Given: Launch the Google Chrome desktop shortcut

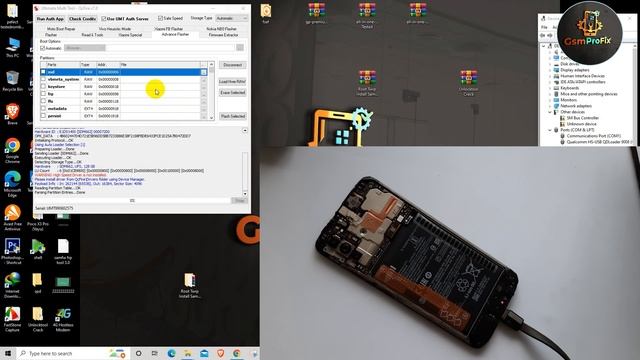Looking at the screenshot, I should (12, 150).
